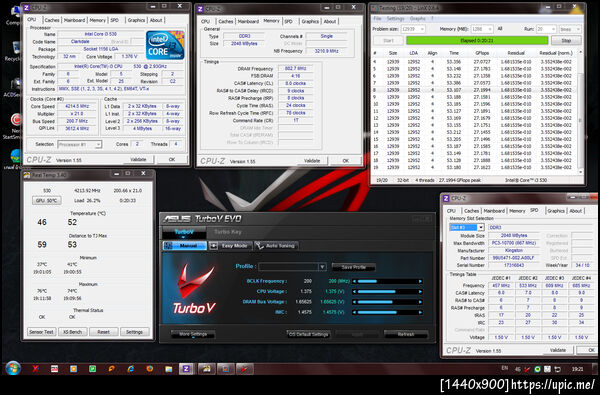Click the Real Temp window title icon
This screenshot has height=395, width=600.
[x=27, y=175]
